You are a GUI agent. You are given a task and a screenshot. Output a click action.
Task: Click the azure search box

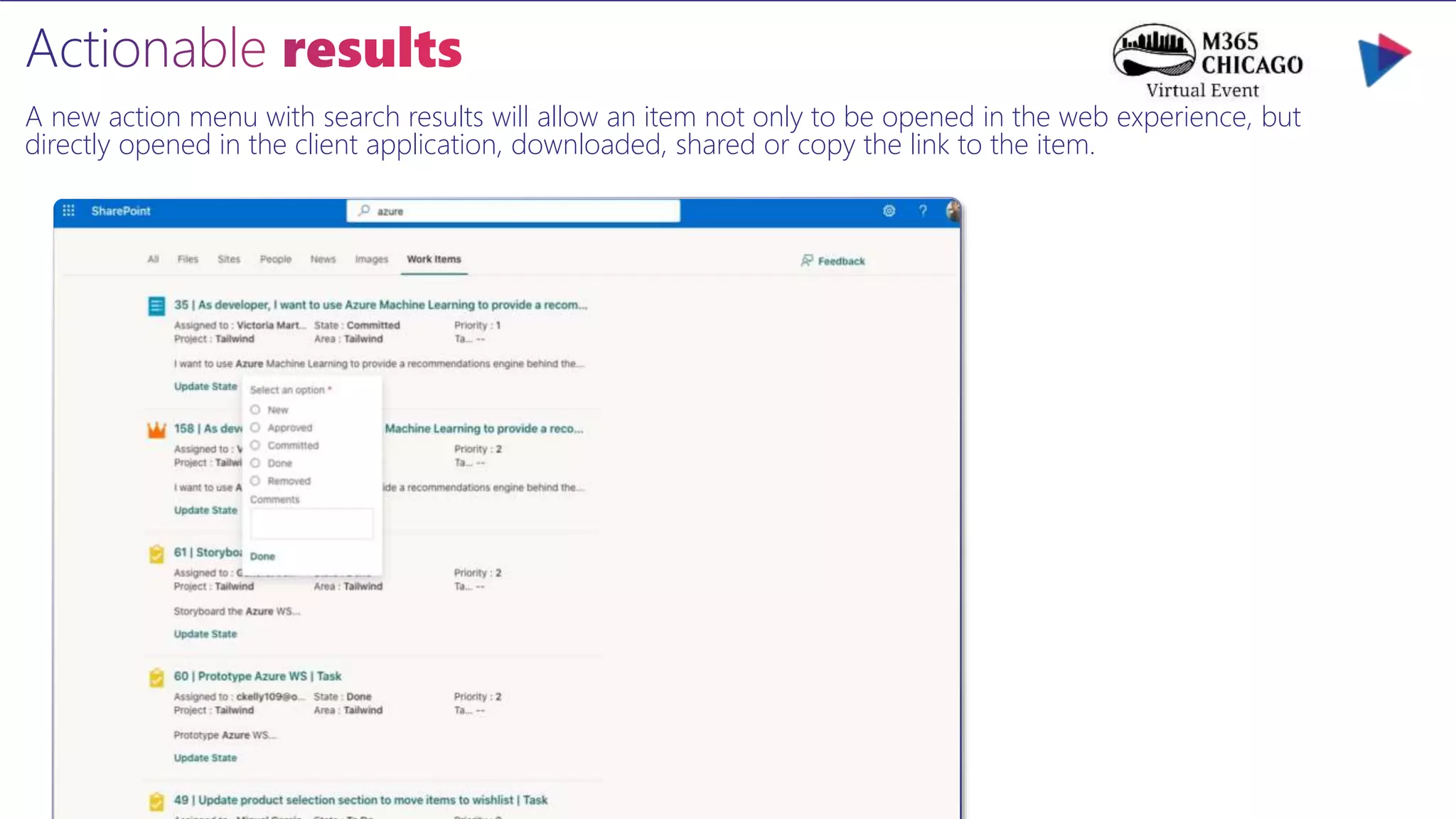click(x=513, y=210)
